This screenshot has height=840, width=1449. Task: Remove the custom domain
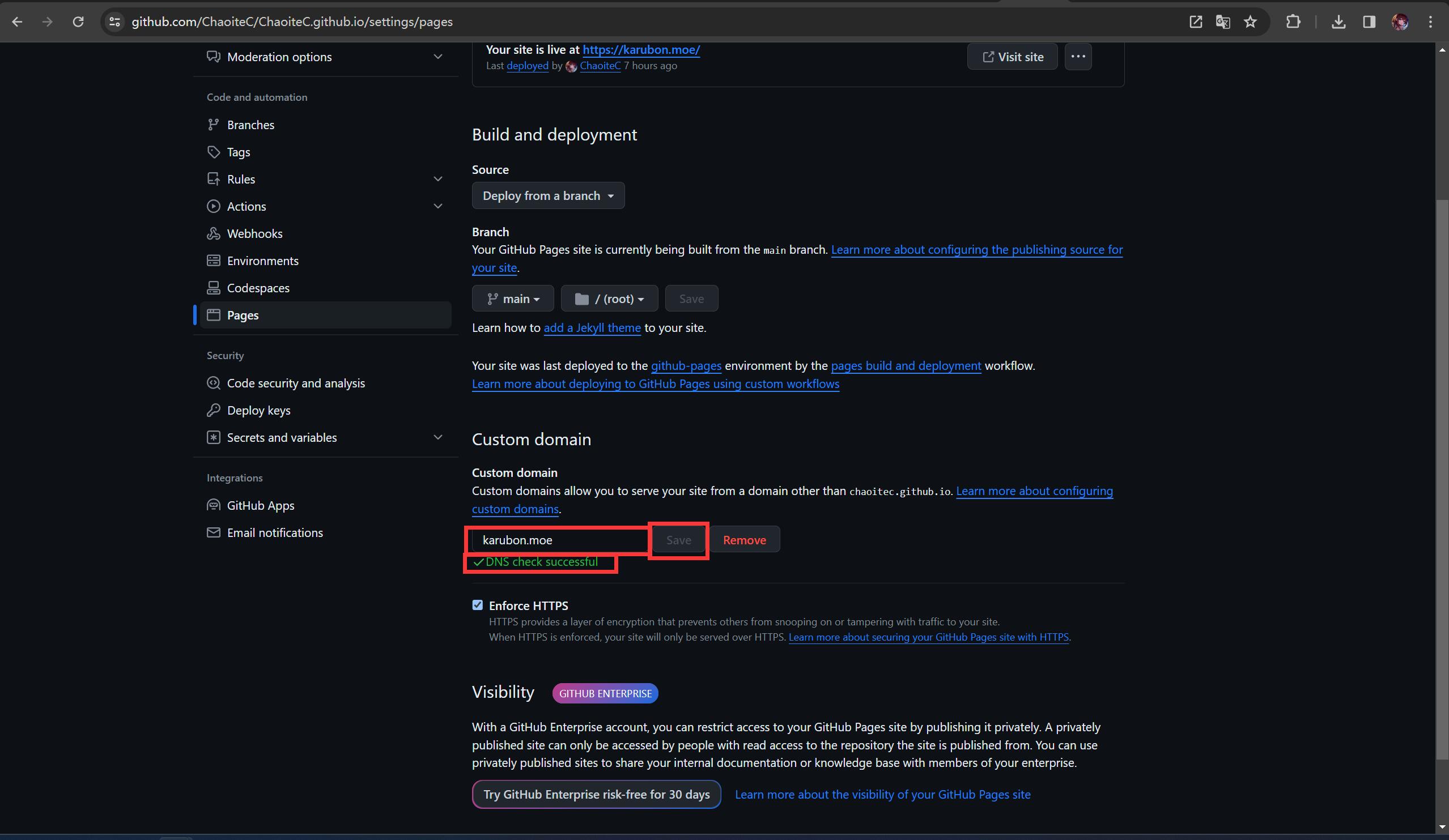[745, 539]
